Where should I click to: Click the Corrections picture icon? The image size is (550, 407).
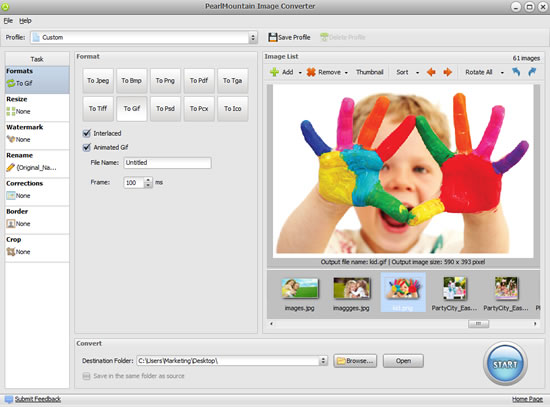point(11,196)
